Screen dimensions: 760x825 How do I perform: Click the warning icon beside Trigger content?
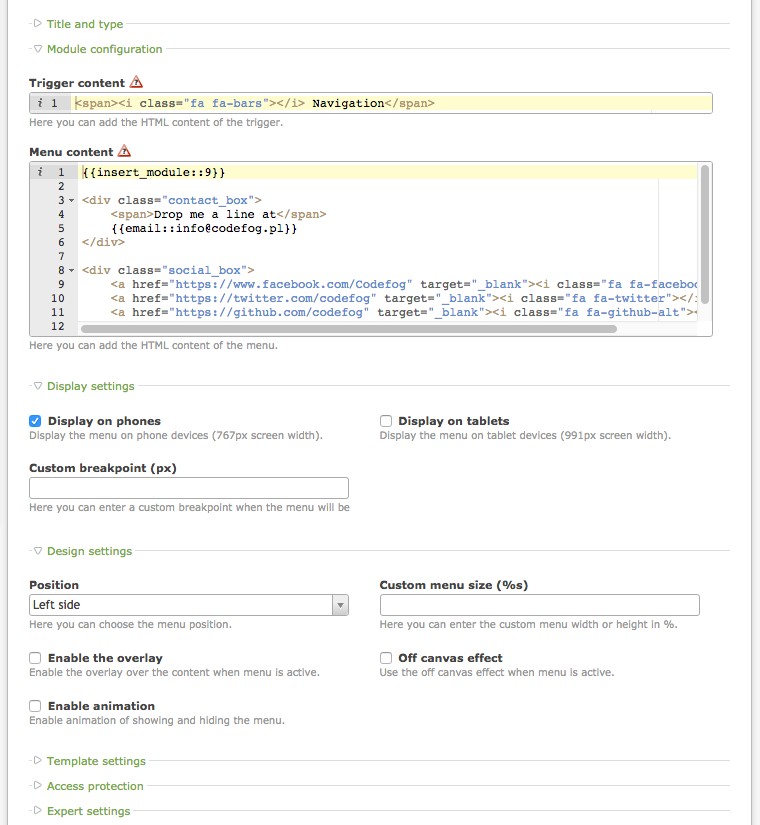[x=137, y=83]
